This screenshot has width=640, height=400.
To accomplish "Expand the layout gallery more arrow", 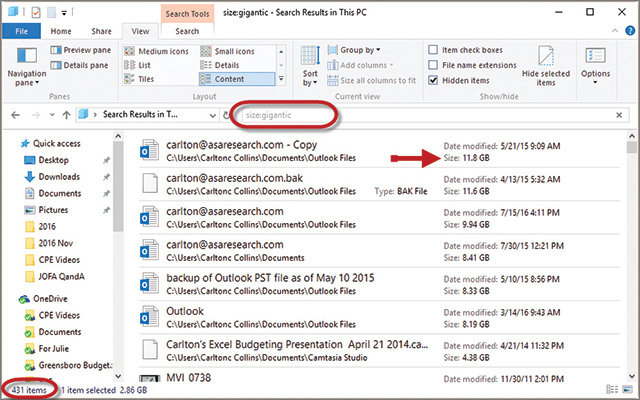I will tap(281, 79).
